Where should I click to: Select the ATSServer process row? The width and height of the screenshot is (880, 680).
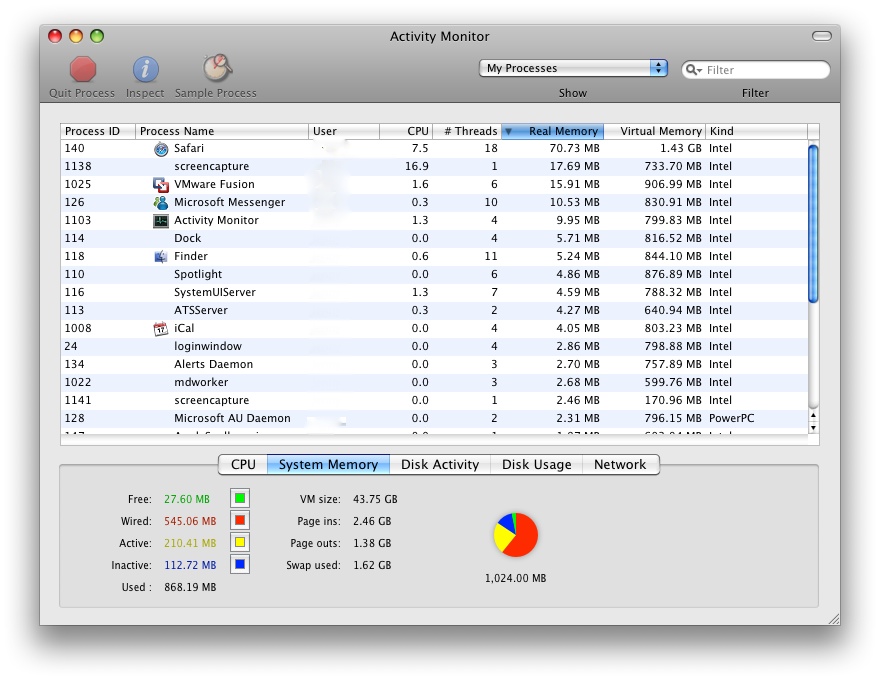434,310
